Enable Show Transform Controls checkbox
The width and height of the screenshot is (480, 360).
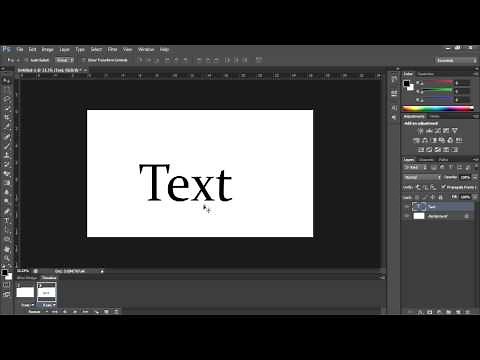pos(84,60)
